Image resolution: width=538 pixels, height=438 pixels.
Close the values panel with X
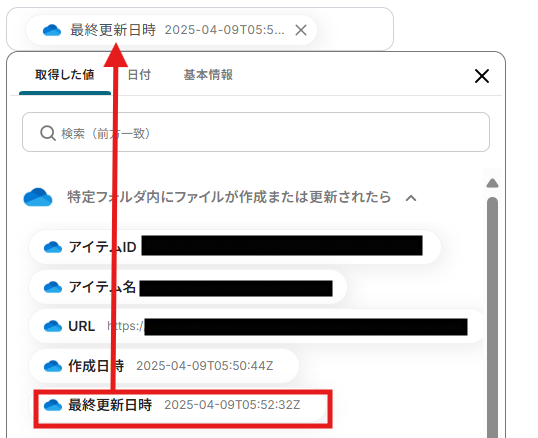tap(482, 76)
